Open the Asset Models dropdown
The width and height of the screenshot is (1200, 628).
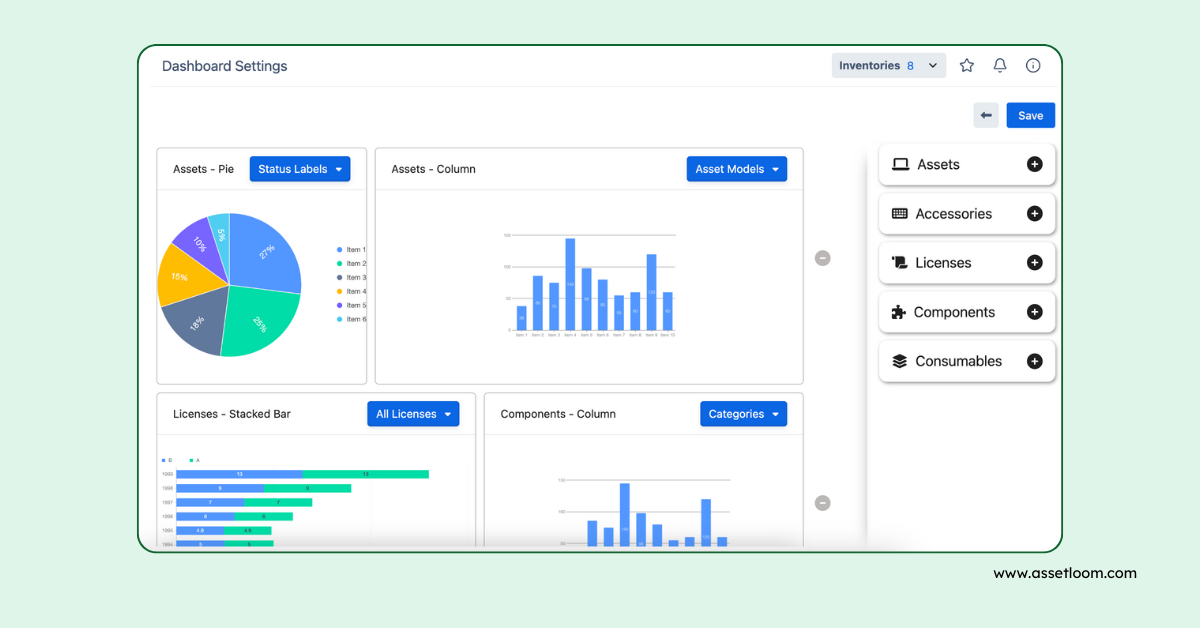pyautogui.click(x=736, y=169)
